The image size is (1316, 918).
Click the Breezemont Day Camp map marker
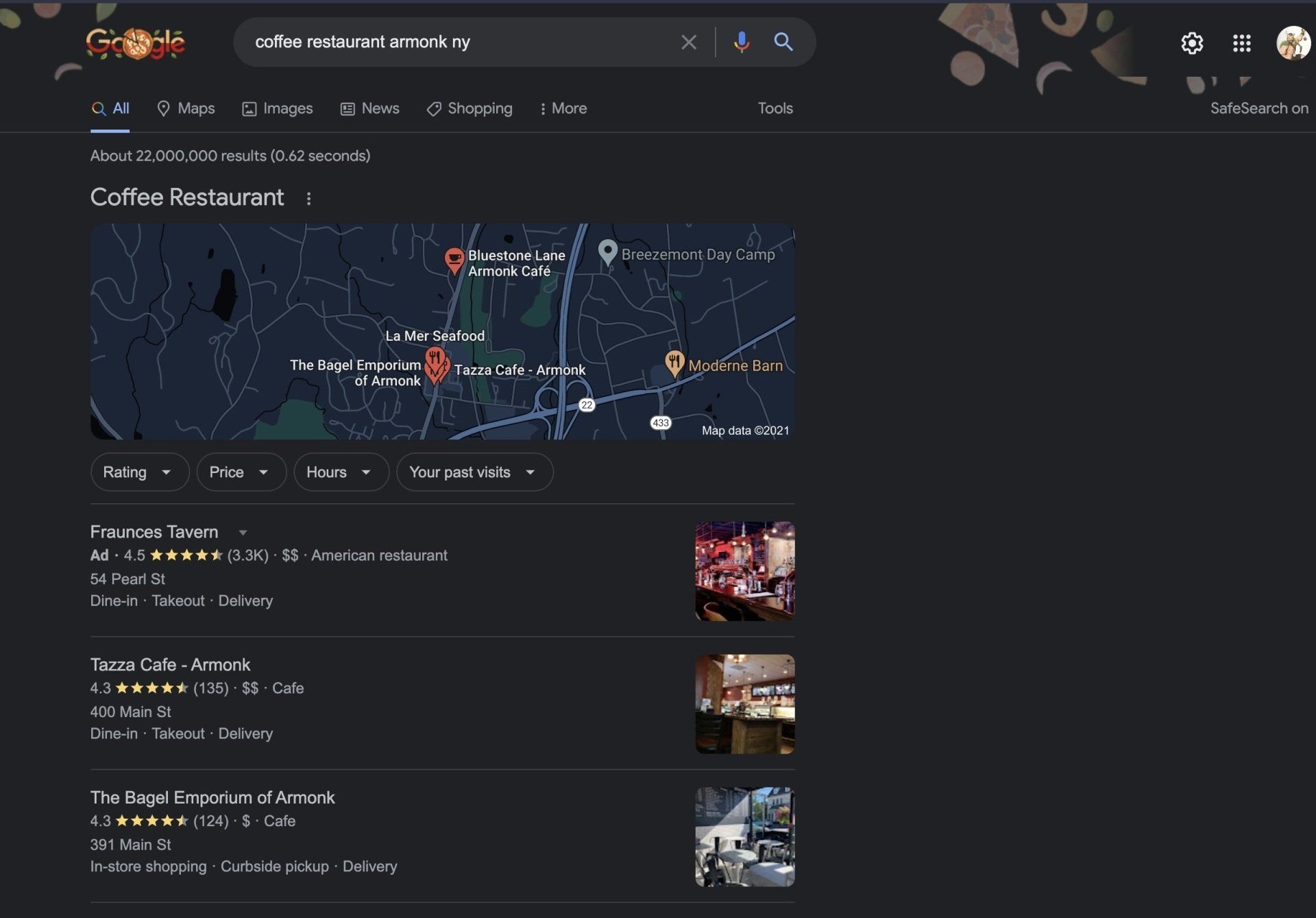607,252
